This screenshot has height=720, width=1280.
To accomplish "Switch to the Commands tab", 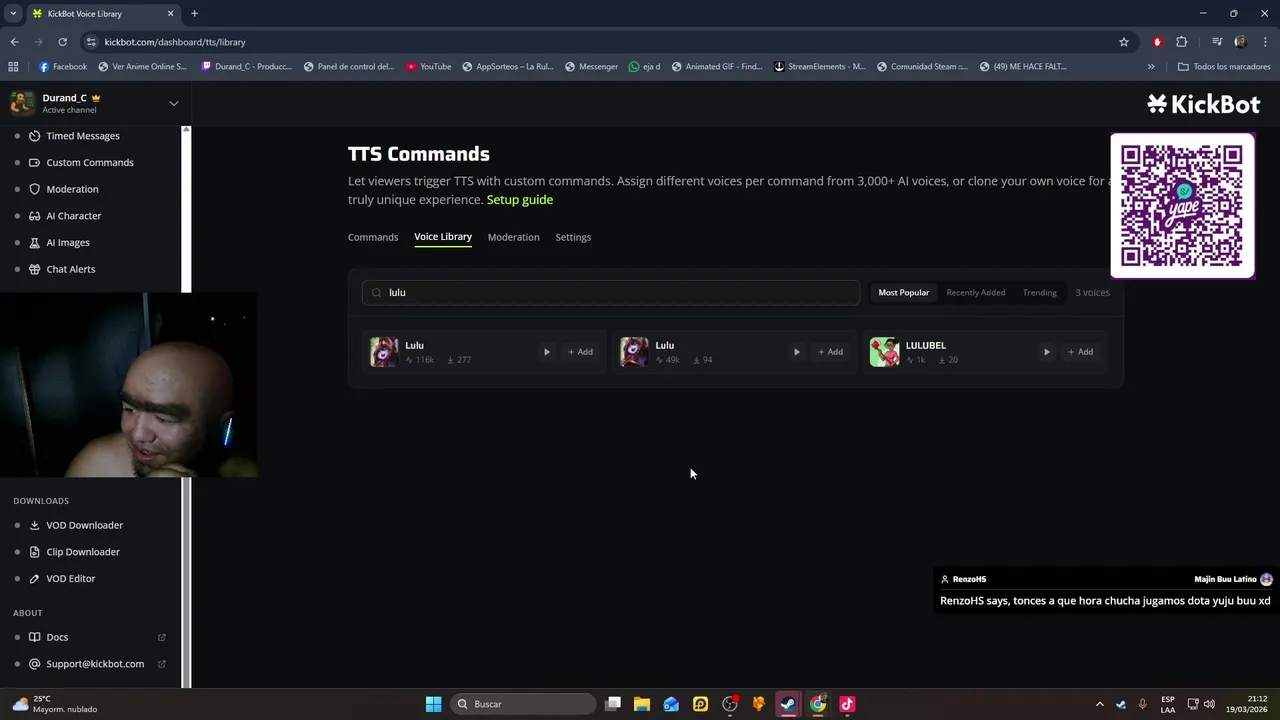I will tap(373, 237).
